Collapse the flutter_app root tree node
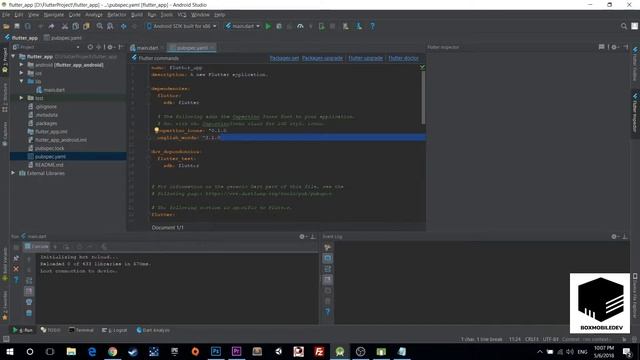The height and width of the screenshot is (360, 640). 13,56
